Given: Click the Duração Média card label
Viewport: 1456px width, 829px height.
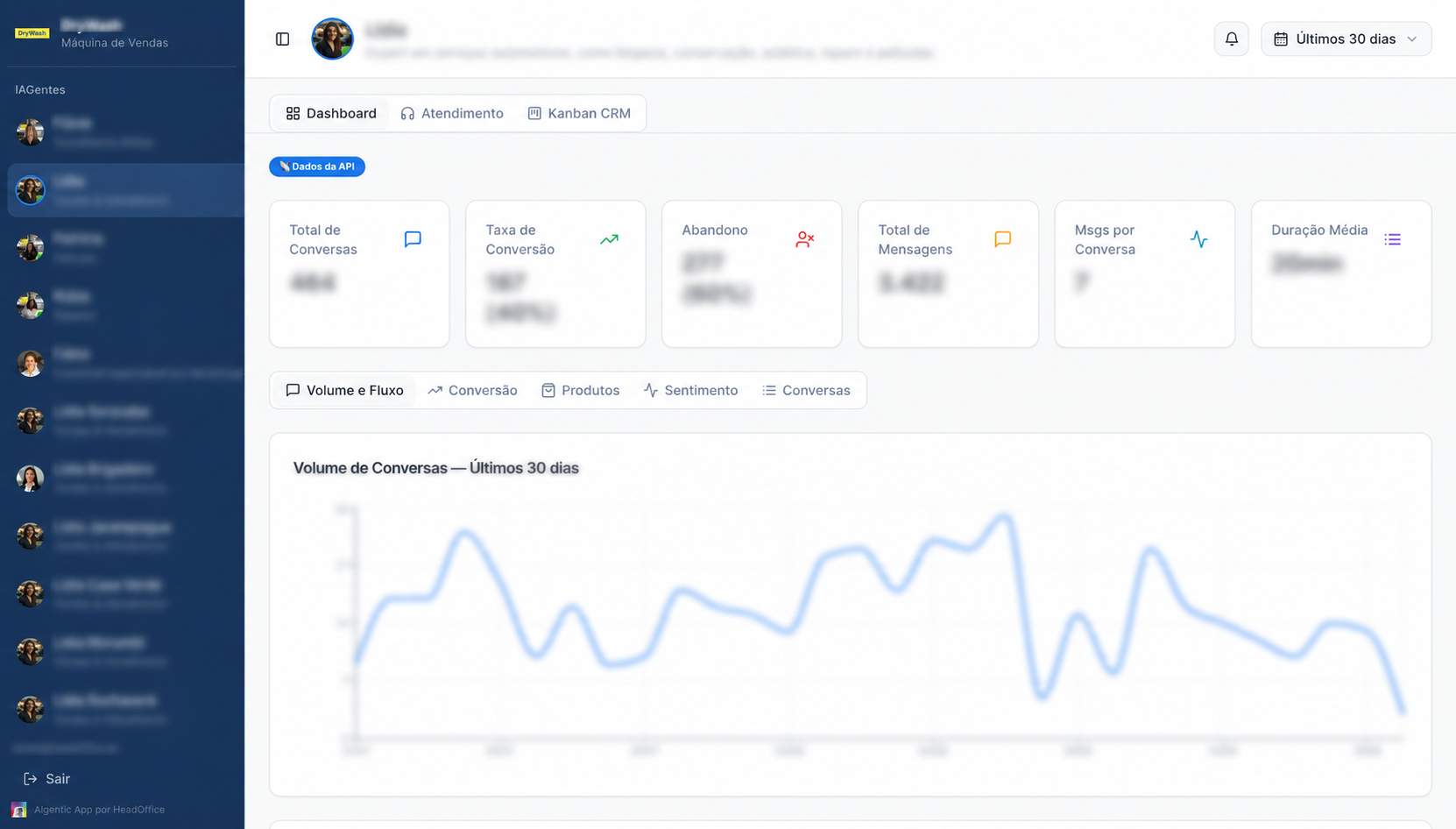Looking at the screenshot, I should point(1319,230).
